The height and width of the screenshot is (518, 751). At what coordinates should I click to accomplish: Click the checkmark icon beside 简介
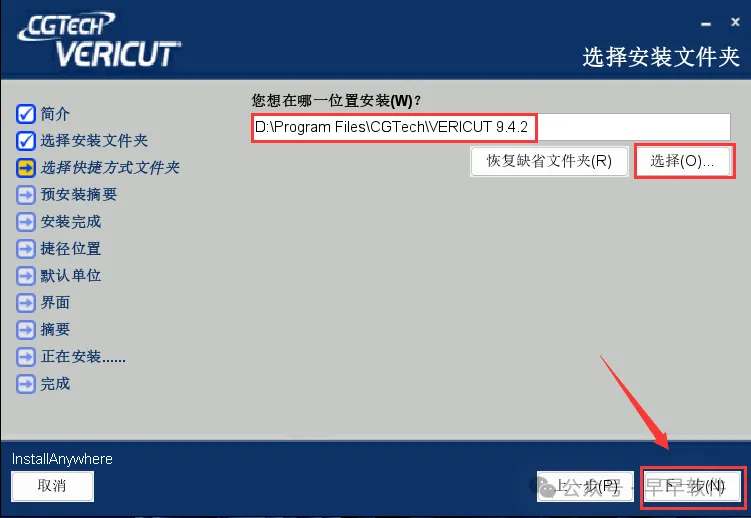pyautogui.click(x=25, y=114)
